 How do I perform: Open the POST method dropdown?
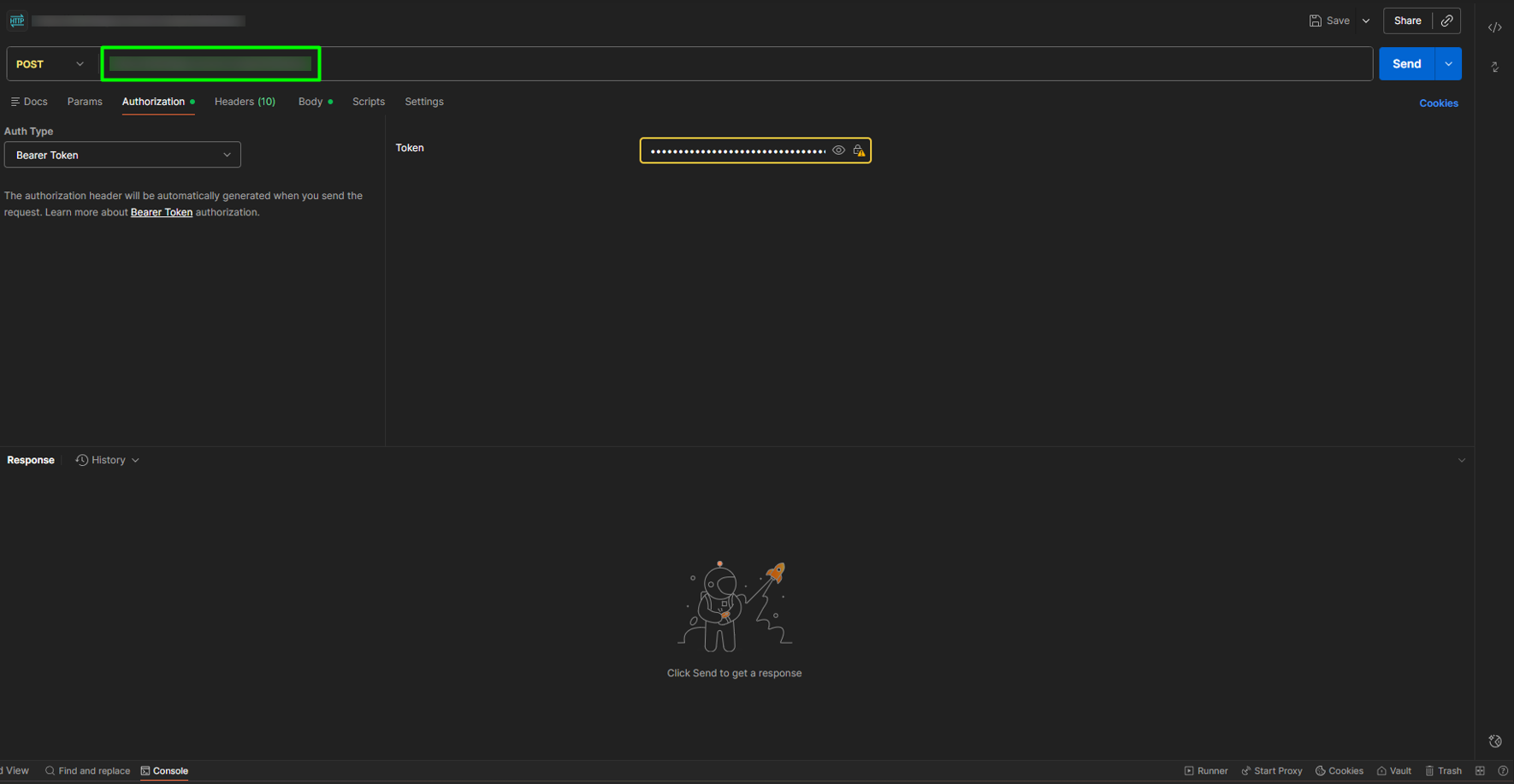click(x=51, y=64)
